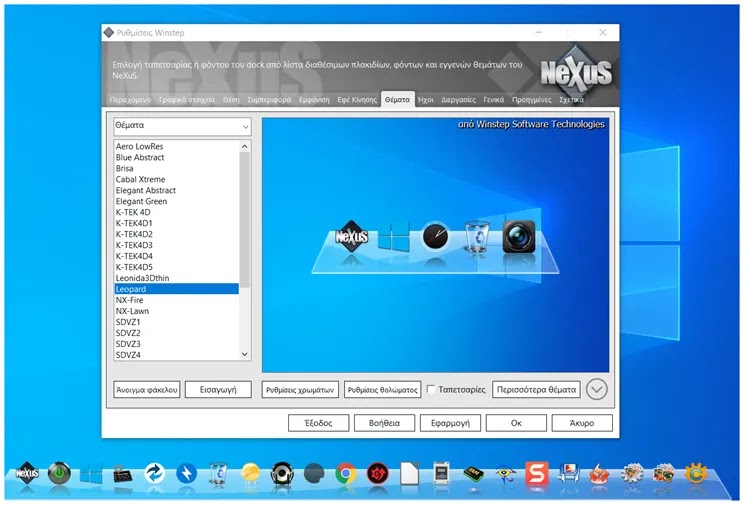Click the orange flame dock icon
744x505 pixels.
600,473
